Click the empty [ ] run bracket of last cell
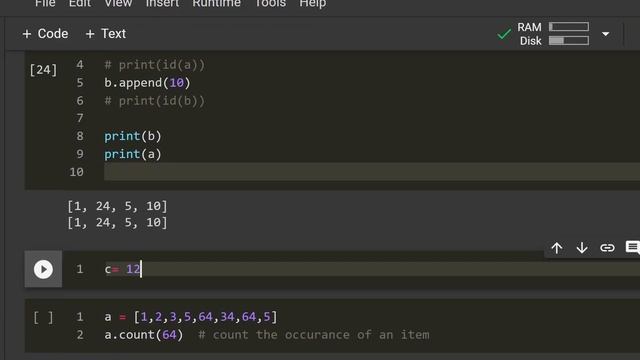 43,317
